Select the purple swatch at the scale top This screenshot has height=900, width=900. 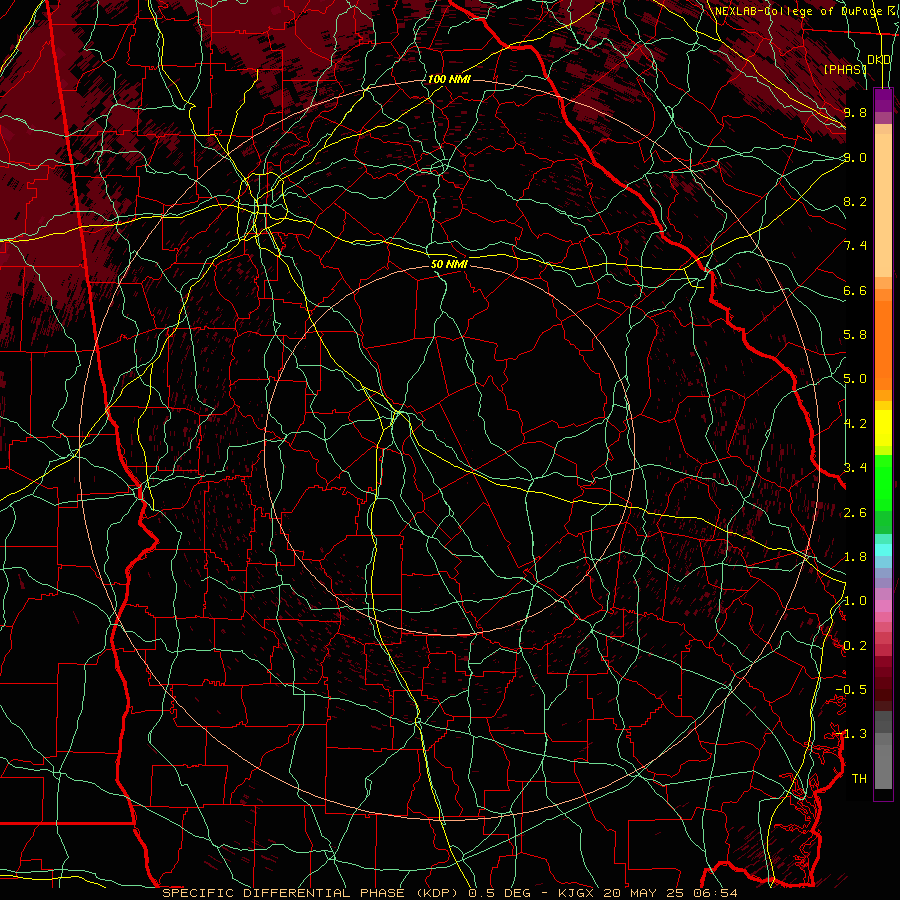(x=883, y=100)
